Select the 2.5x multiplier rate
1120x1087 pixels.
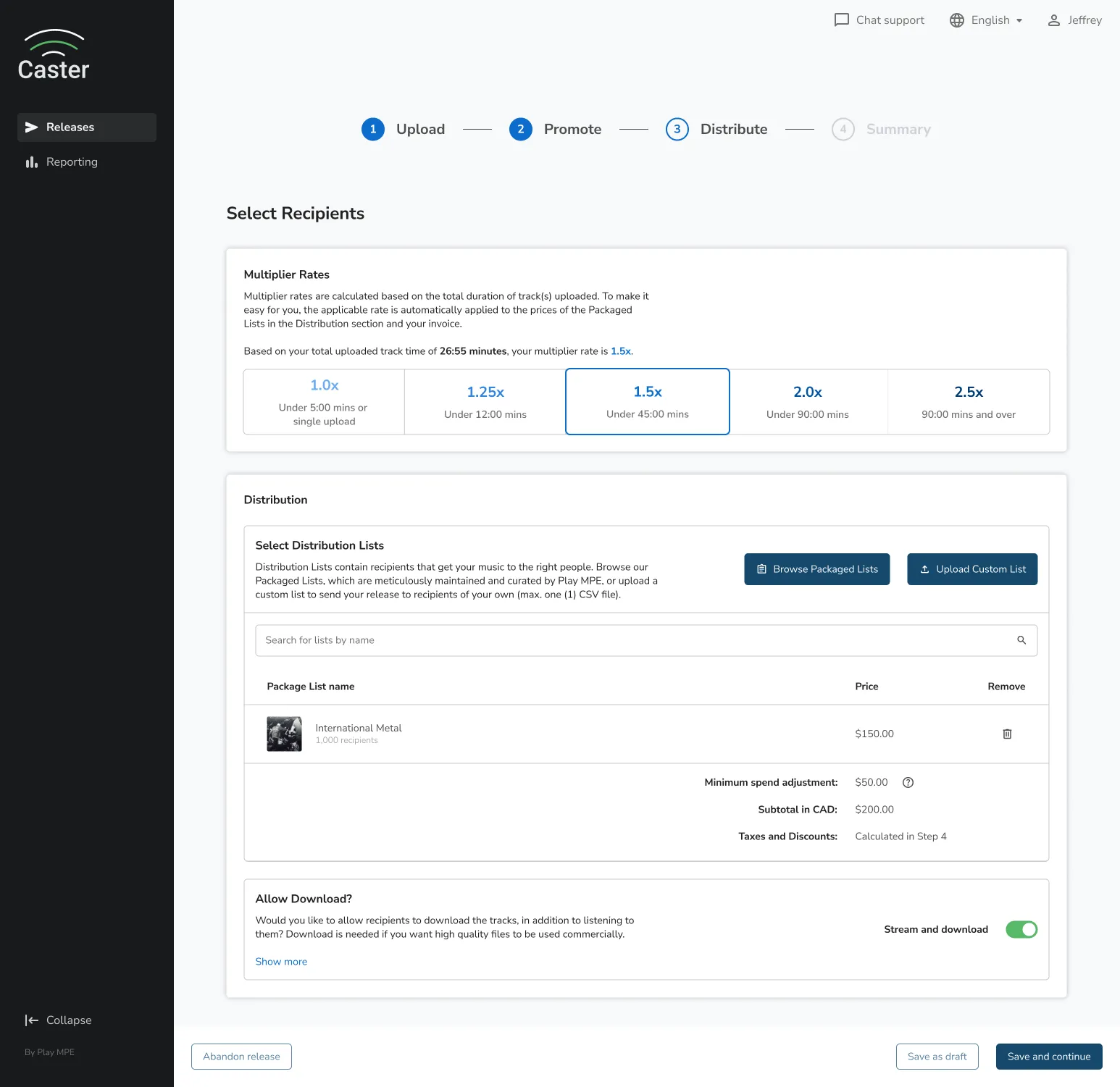tap(968, 401)
